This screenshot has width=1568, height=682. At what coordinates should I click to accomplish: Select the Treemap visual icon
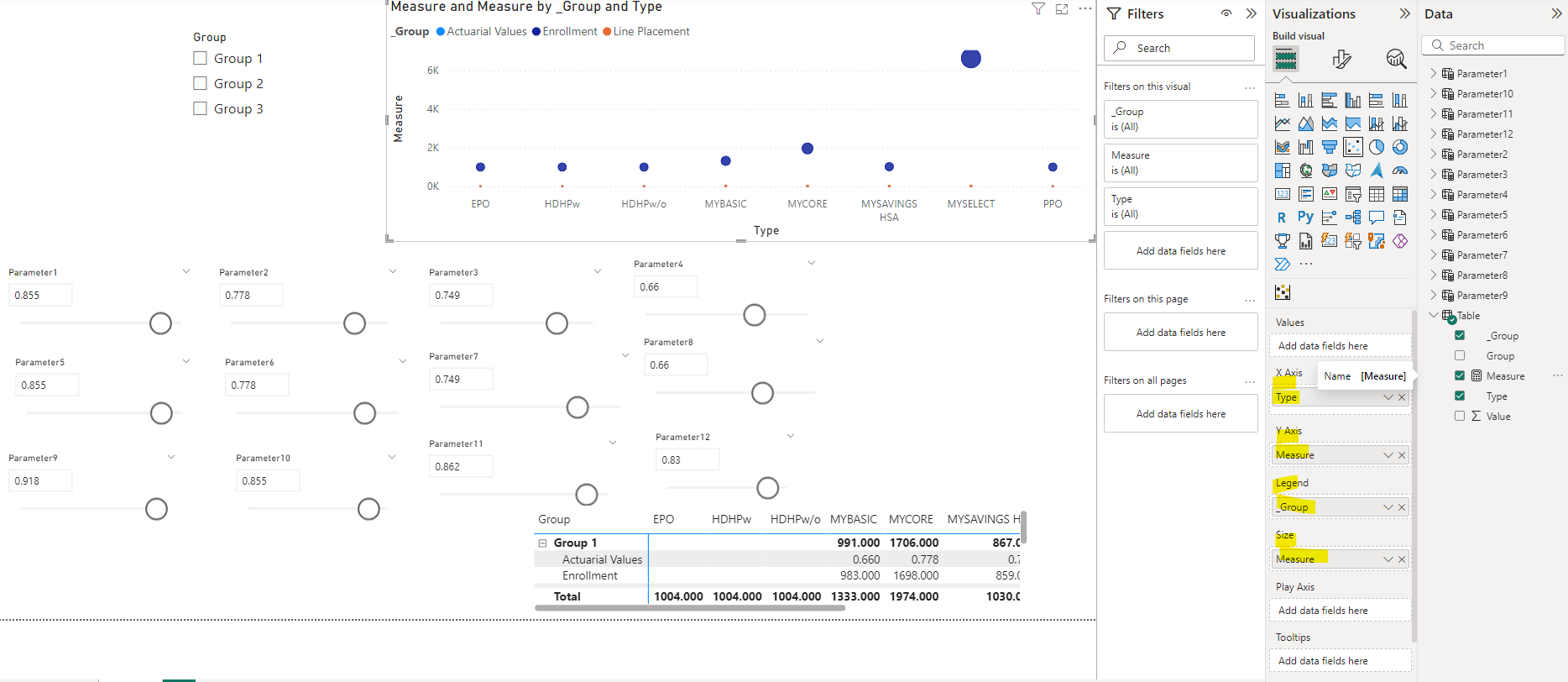pyautogui.click(x=1282, y=171)
